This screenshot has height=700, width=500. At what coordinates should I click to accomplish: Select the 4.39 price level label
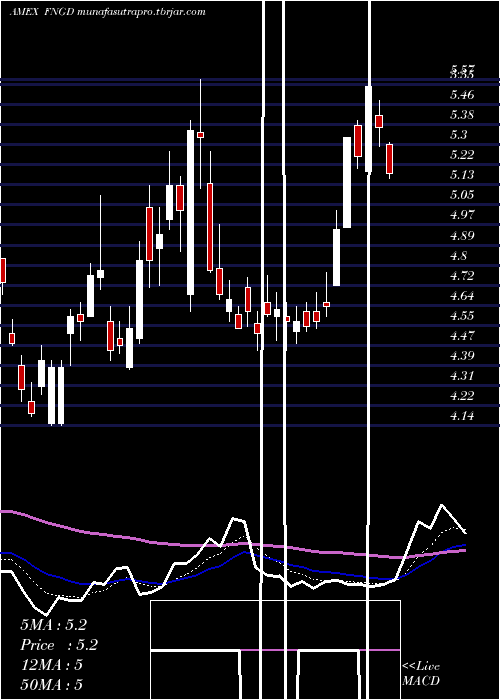[x=462, y=356]
